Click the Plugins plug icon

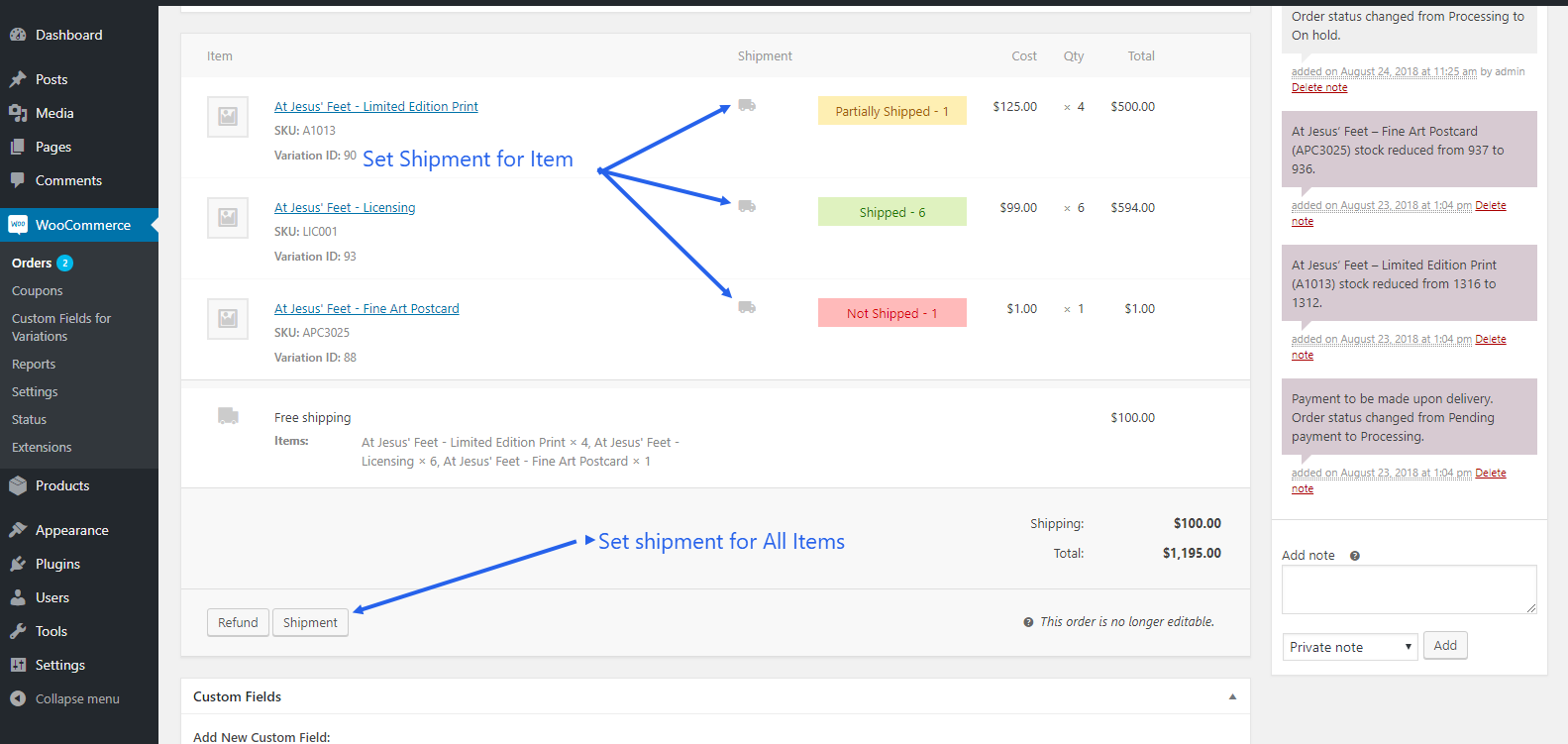pyautogui.click(x=18, y=564)
